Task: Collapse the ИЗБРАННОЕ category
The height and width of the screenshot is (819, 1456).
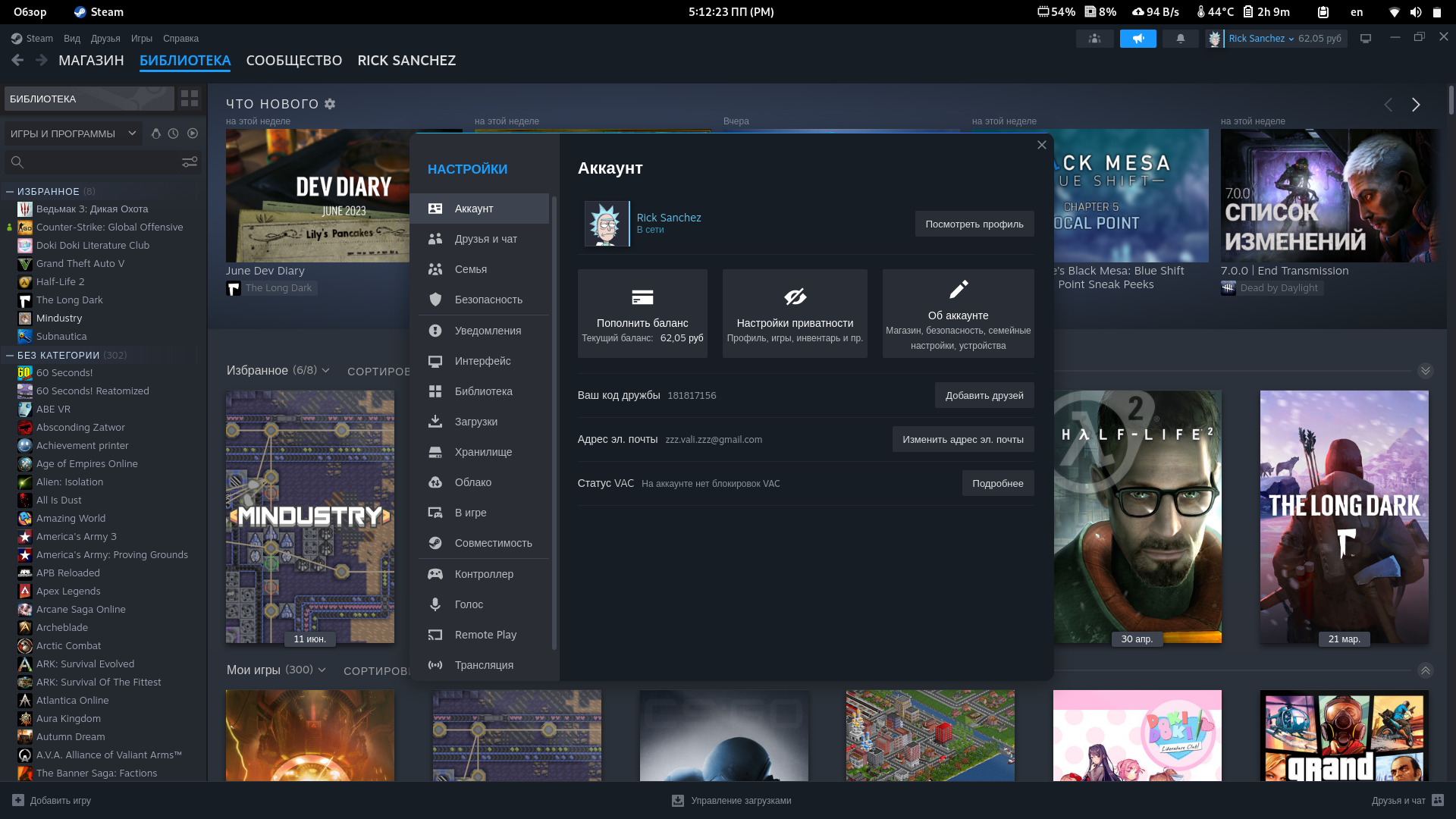Action: click(11, 192)
